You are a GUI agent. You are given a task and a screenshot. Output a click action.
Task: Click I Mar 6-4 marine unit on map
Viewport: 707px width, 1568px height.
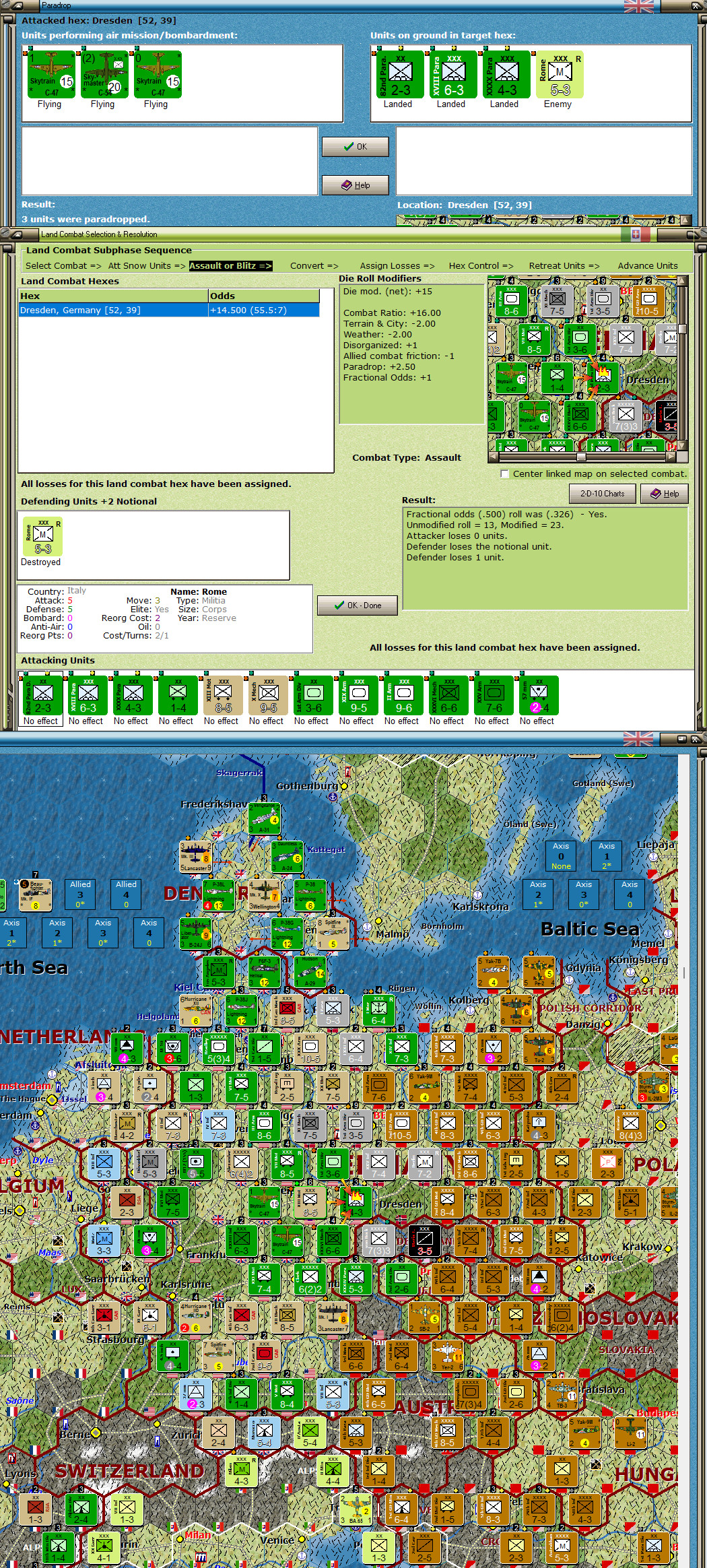[x=378, y=1011]
